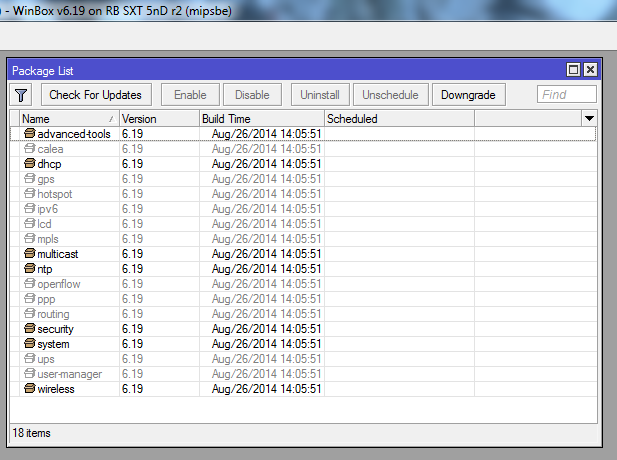
Task: Click the dhcp row build time
Action: tap(266, 164)
